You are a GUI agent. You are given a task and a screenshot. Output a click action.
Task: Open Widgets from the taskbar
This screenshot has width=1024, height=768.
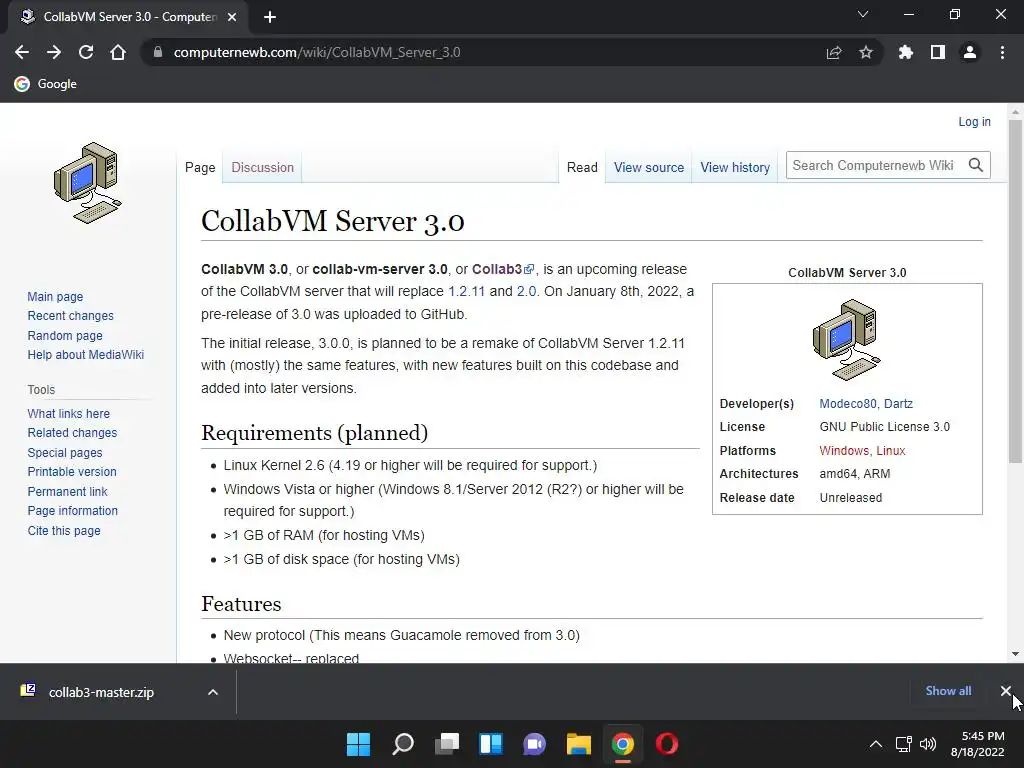pyautogui.click(x=490, y=744)
